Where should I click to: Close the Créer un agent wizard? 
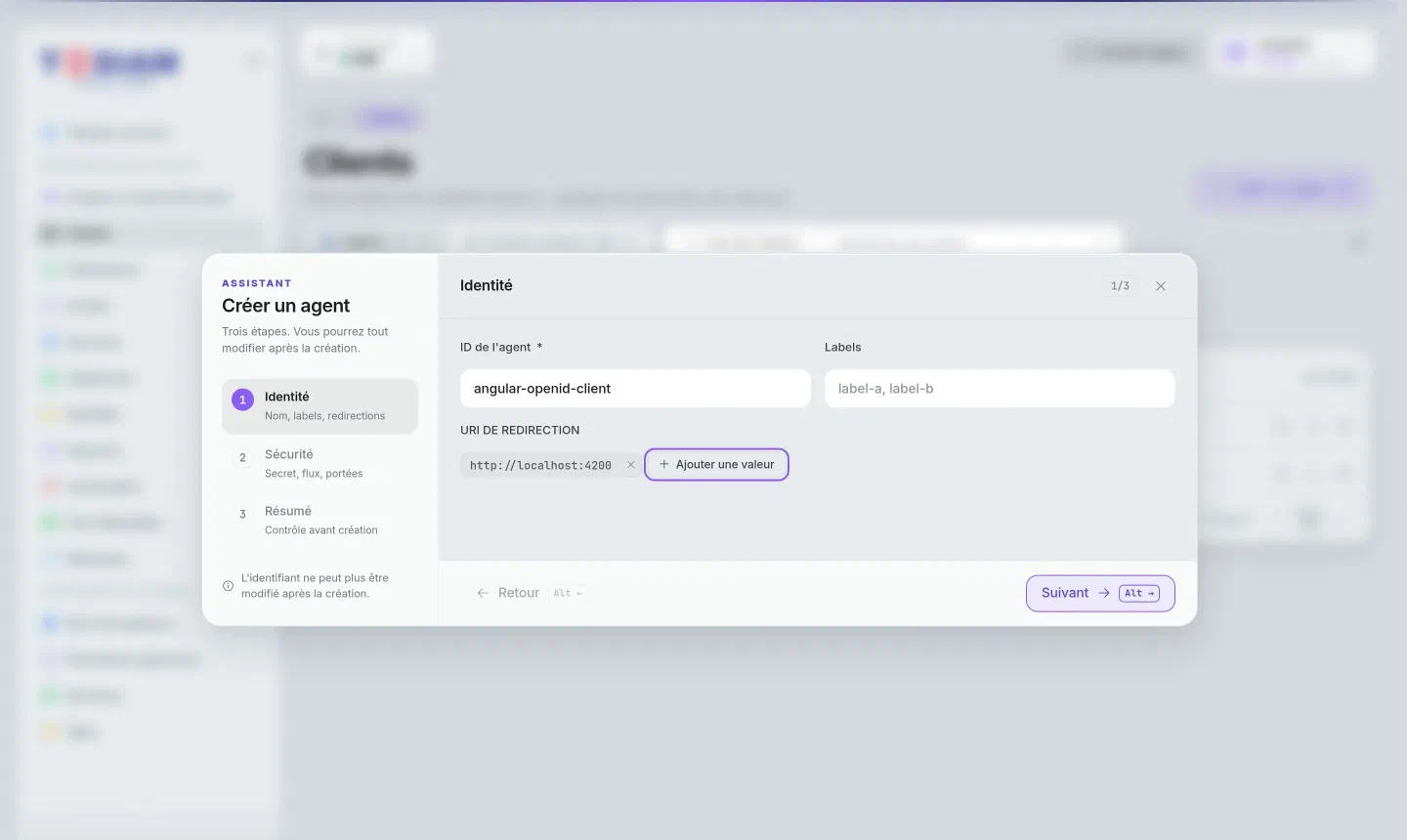click(1160, 286)
